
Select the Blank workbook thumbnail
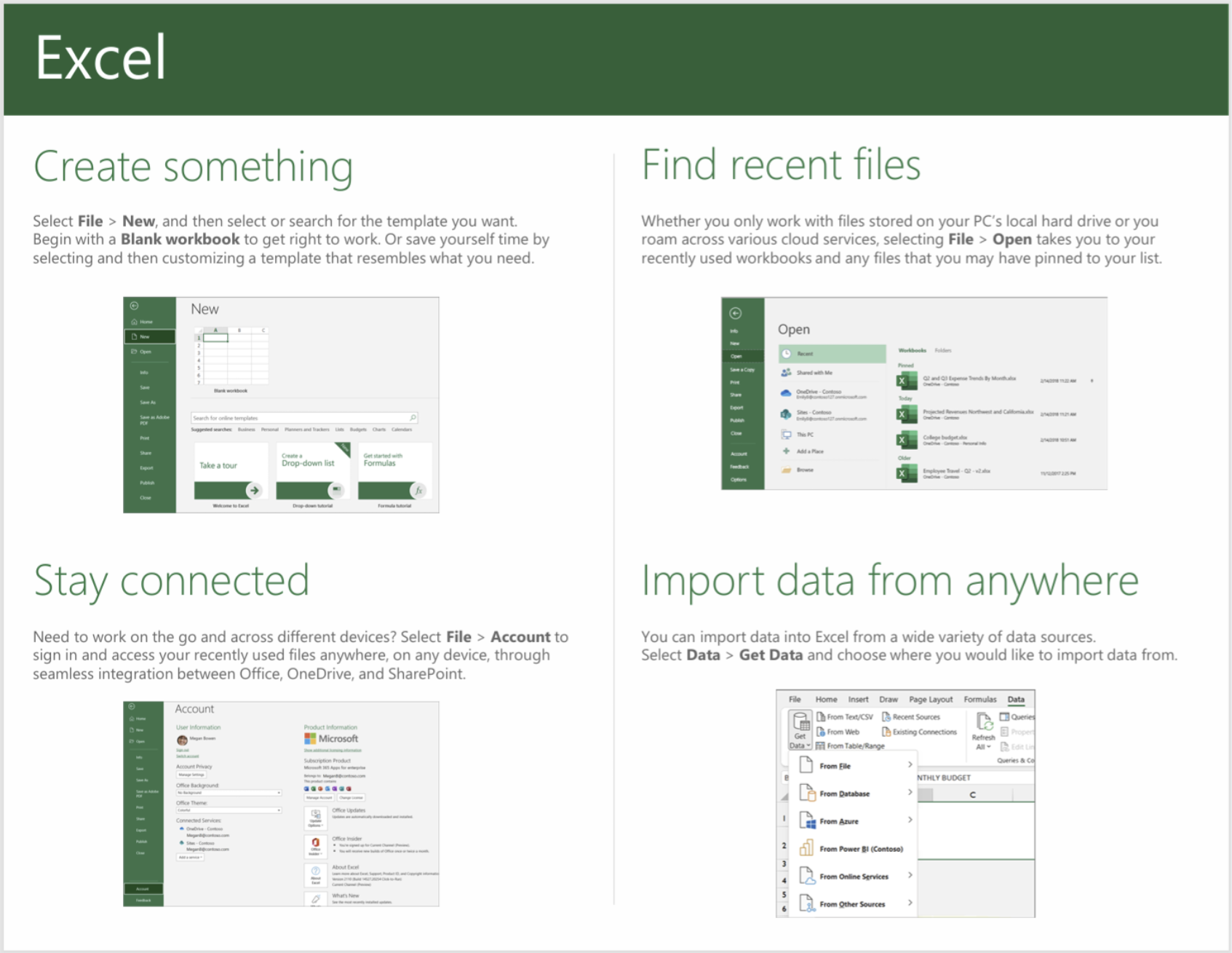pyautogui.click(x=231, y=357)
